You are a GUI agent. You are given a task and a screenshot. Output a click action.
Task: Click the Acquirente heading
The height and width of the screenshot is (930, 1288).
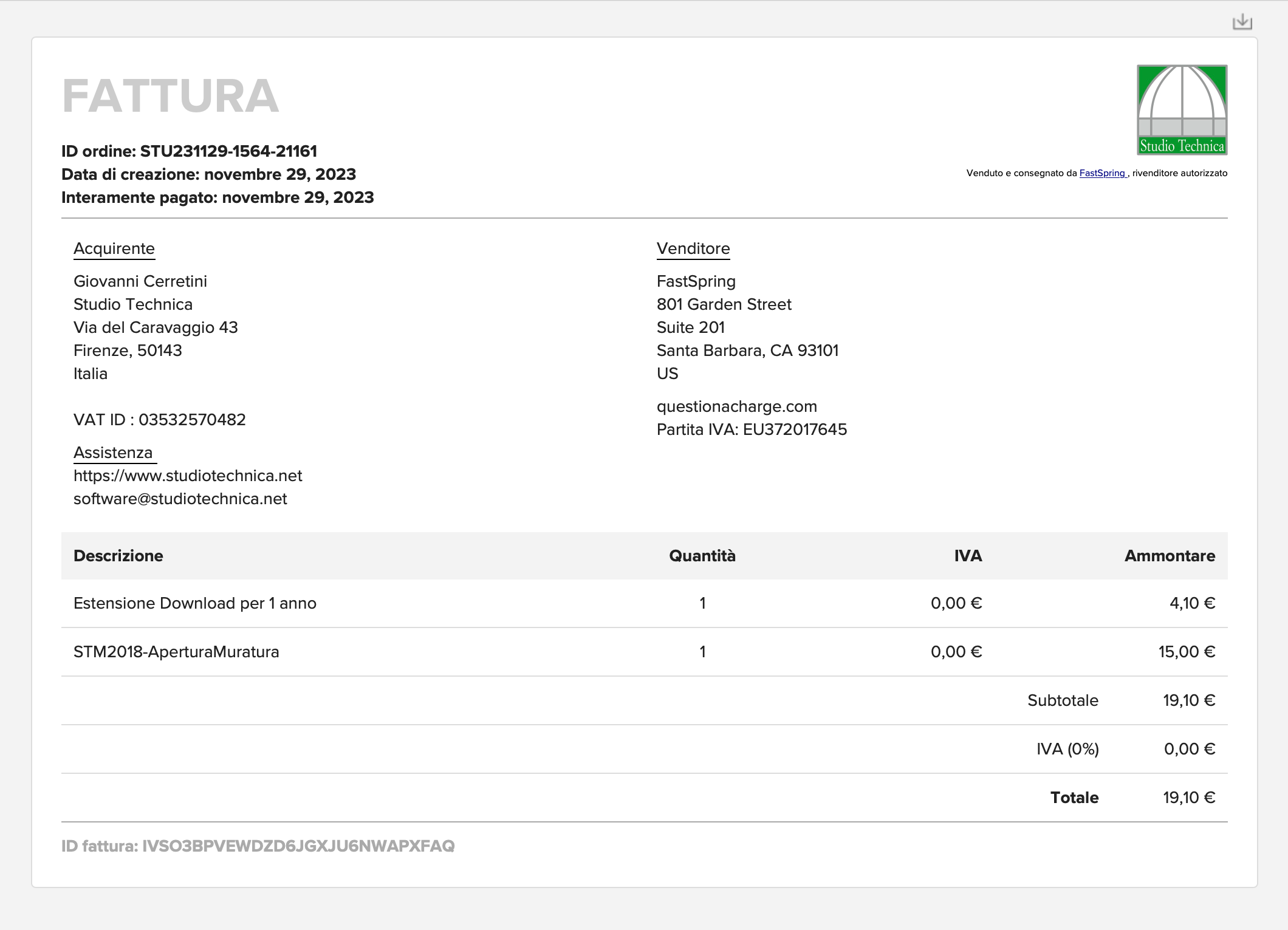[x=114, y=248]
